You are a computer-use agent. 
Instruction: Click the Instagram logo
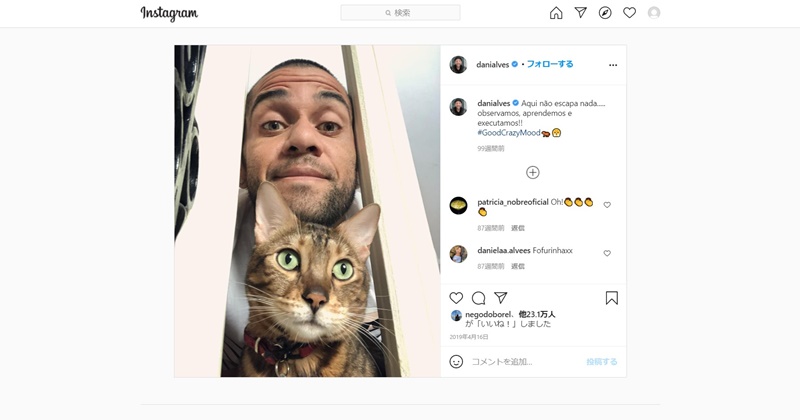click(169, 13)
